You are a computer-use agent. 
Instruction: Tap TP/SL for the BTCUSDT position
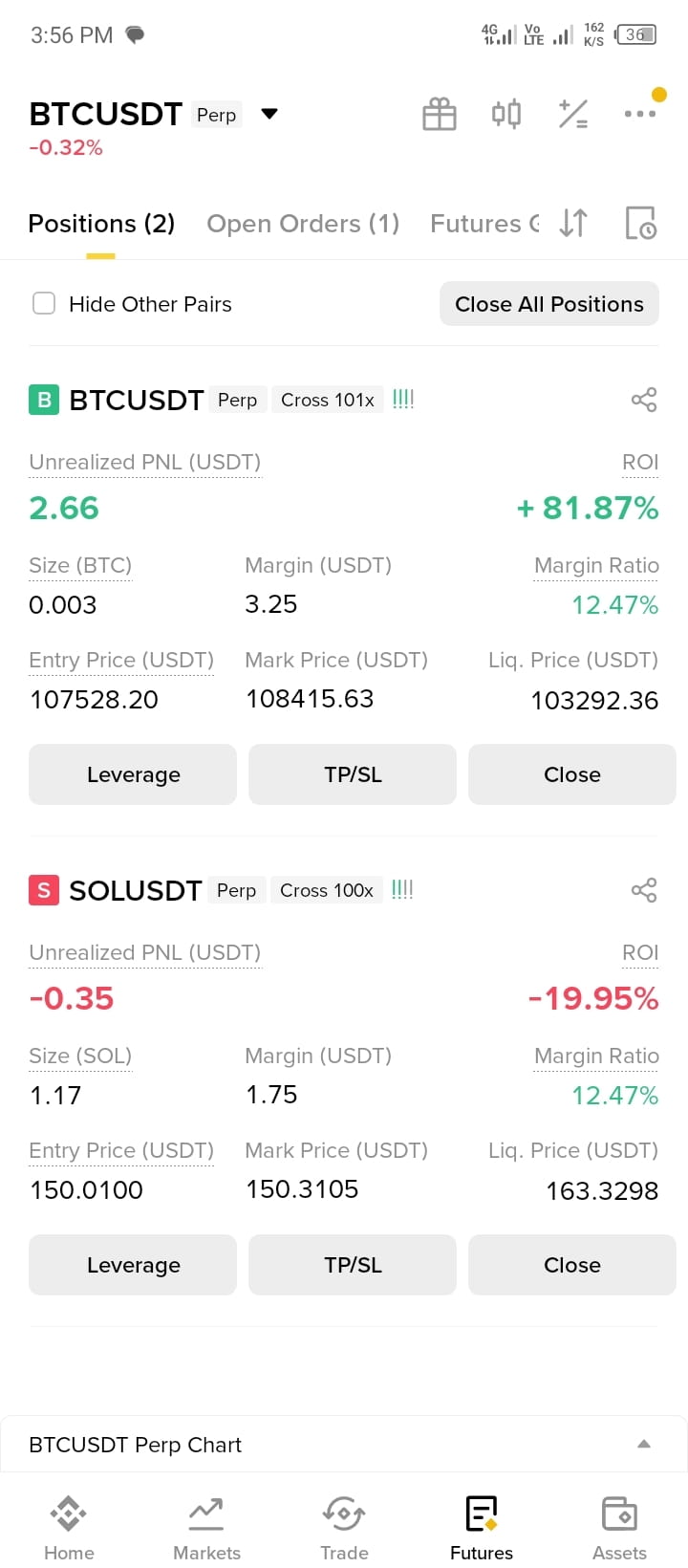(x=353, y=774)
